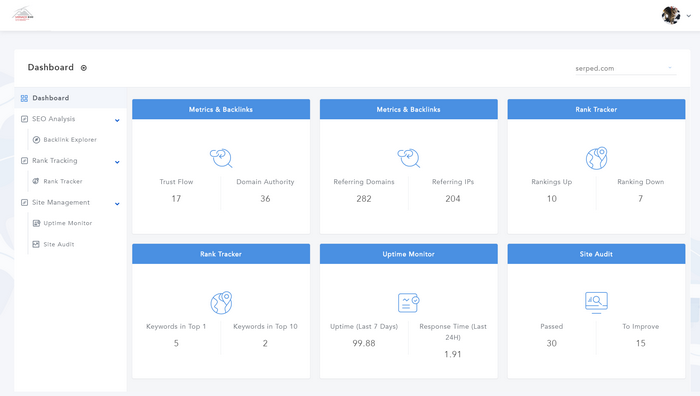The width and height of the screenshot is (700, 396).
Task: Click the Uptime Monitor card header
Action: pyautogui.click(x=408, y=254)
